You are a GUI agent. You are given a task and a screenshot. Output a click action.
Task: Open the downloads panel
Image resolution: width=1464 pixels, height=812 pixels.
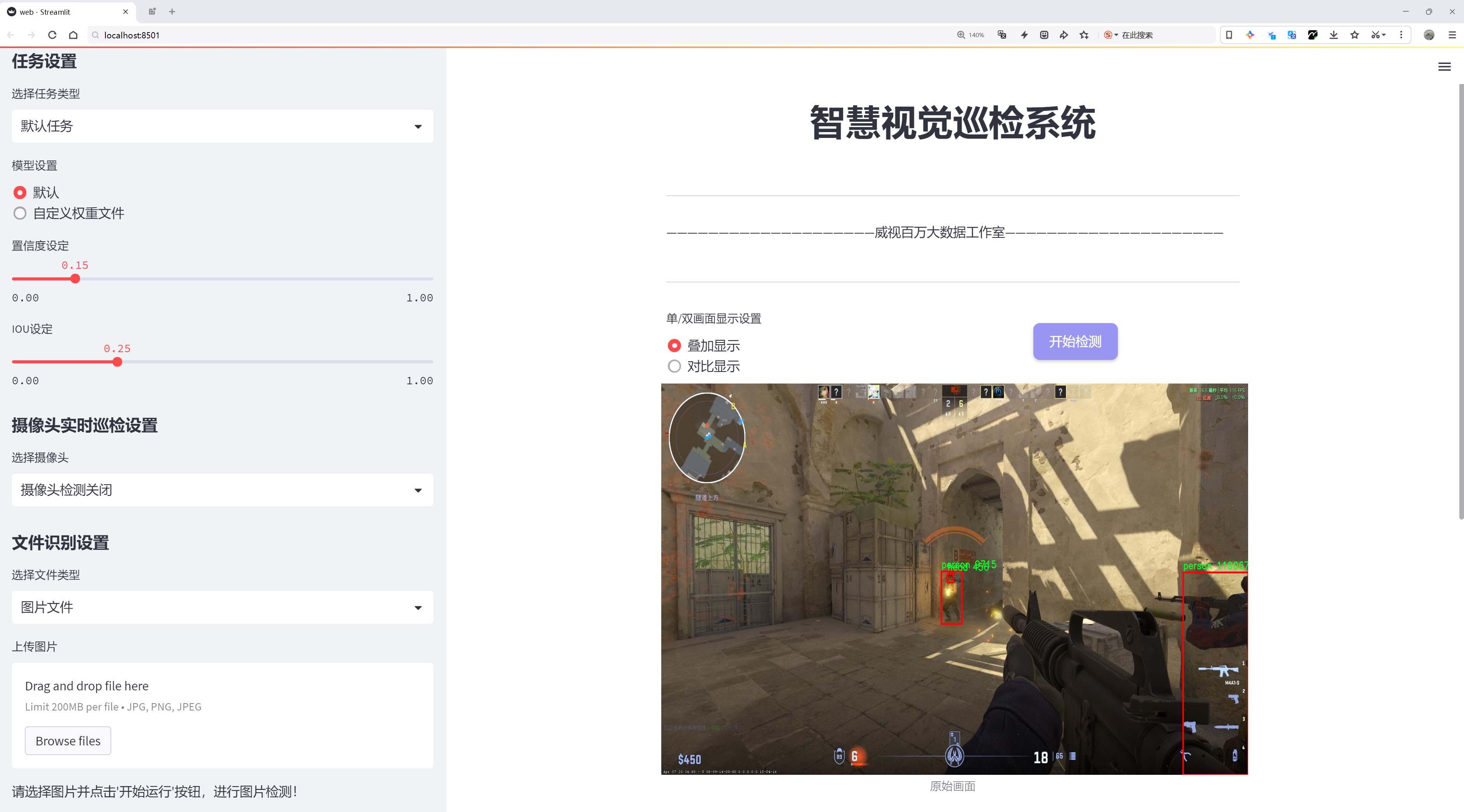pyautogui.click(x=1334, y=34)
